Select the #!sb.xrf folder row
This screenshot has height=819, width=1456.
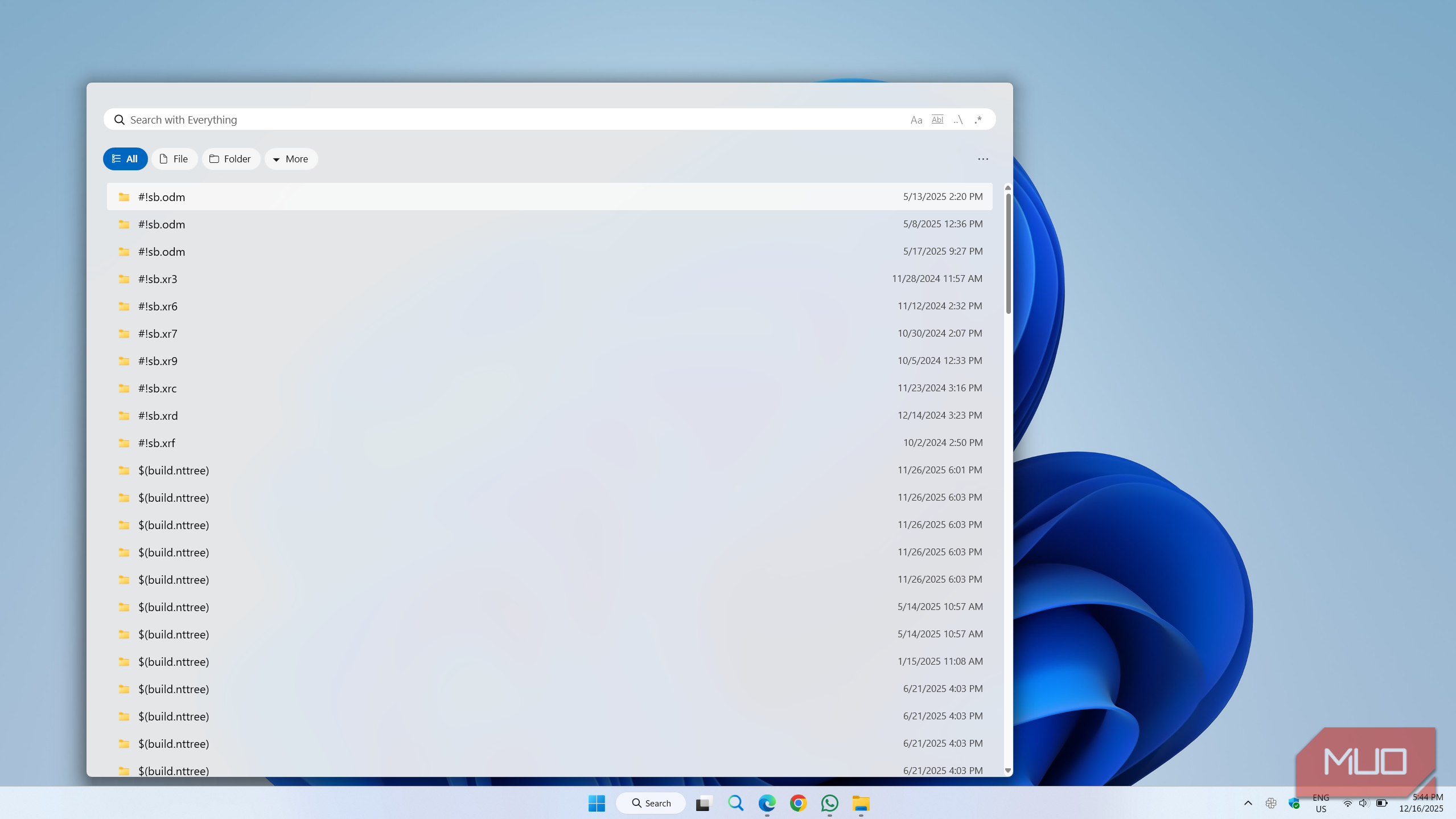click(549, 443)
